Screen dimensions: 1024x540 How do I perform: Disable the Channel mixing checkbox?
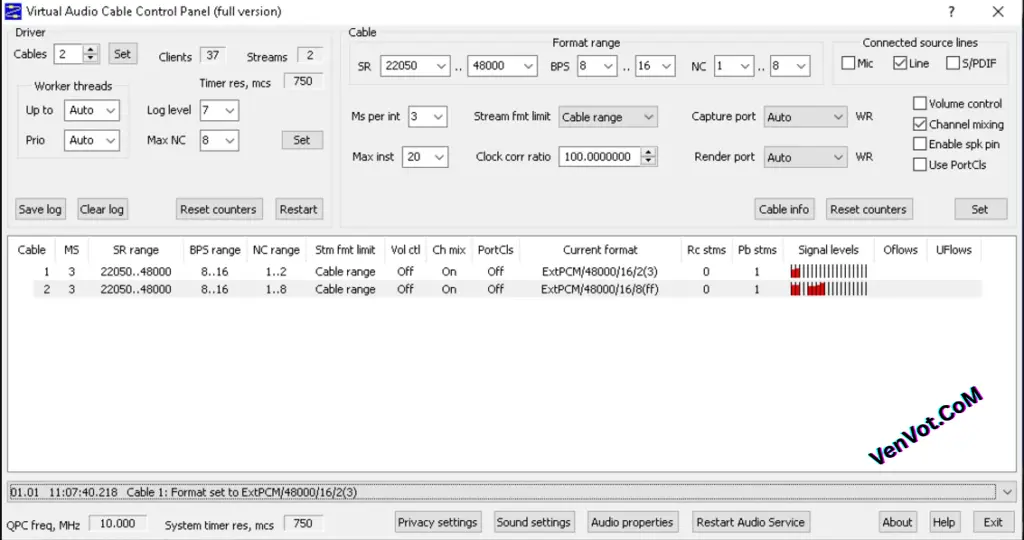click(920, 124)
